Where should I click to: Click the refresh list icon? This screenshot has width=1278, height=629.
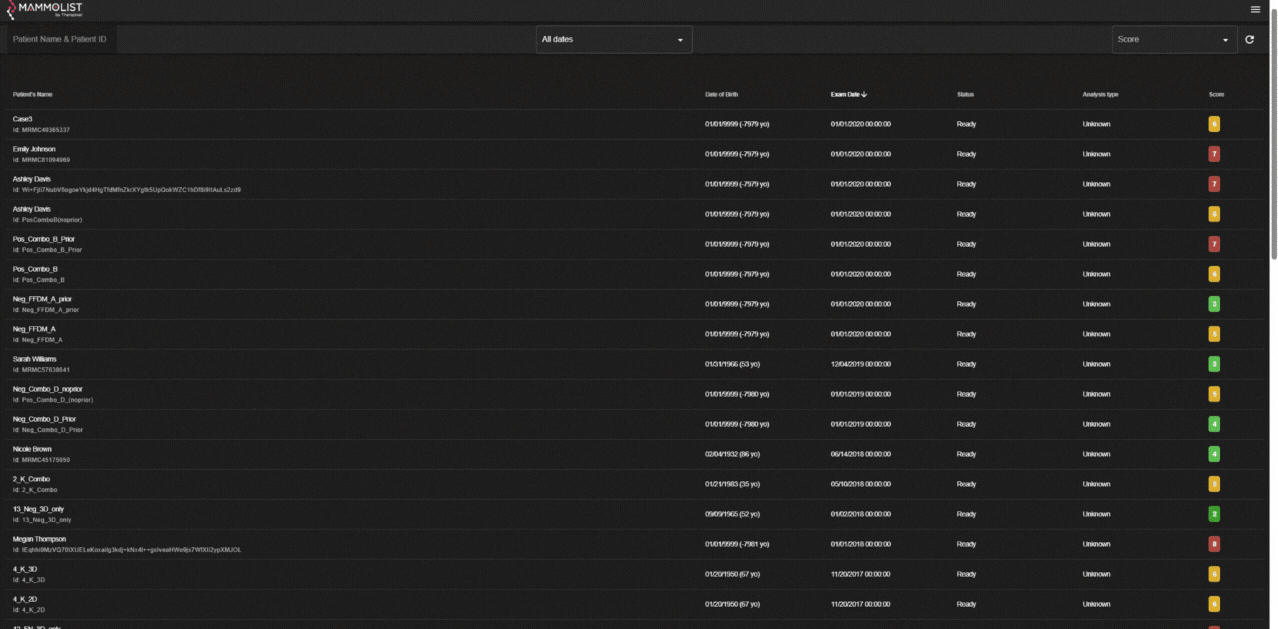[1249, 40]
